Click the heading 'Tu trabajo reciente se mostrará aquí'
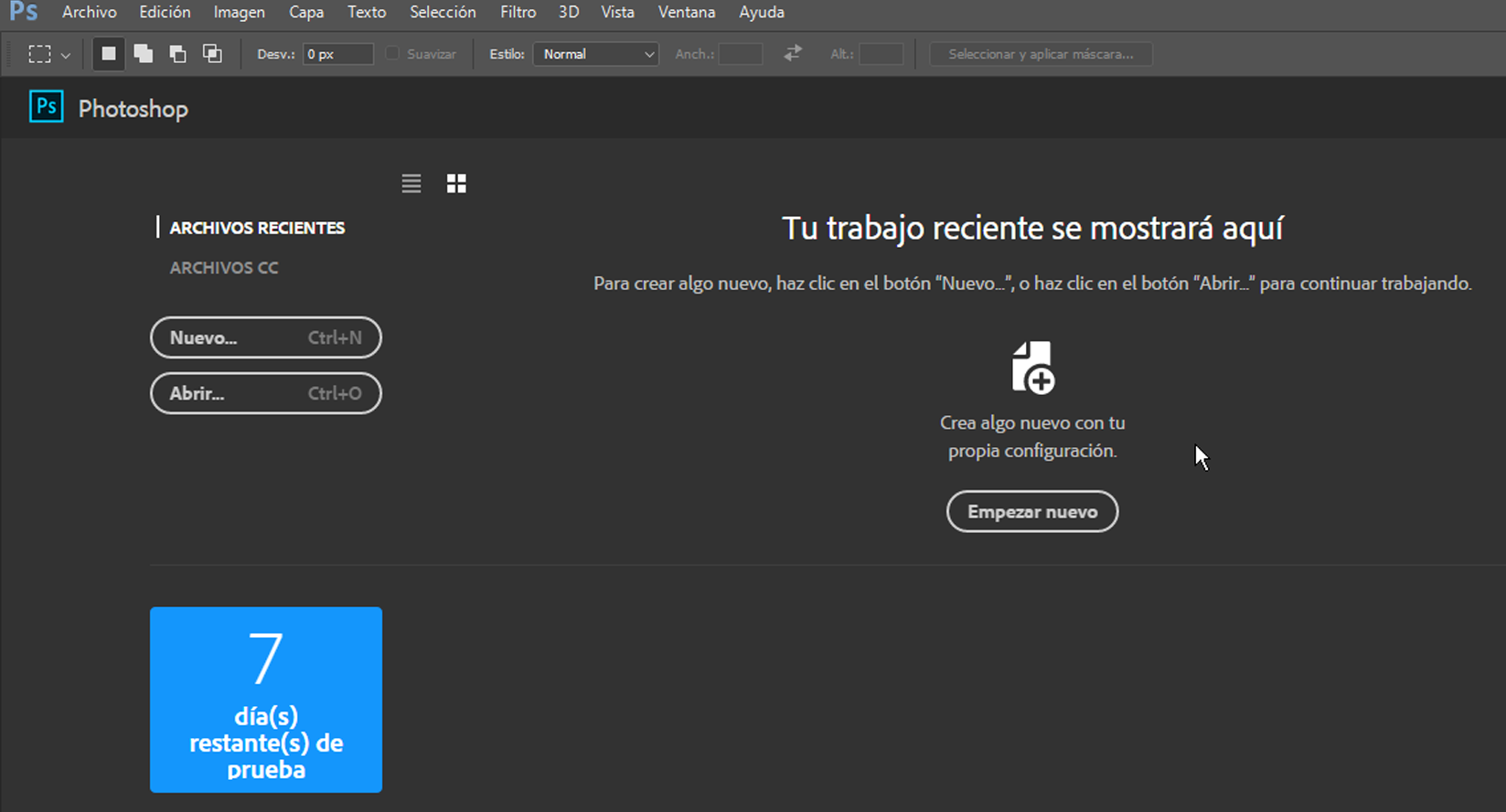Image resolution: width=1506 pixels, height=812 pixels. pyautogui.click(x=1032, y=228)
